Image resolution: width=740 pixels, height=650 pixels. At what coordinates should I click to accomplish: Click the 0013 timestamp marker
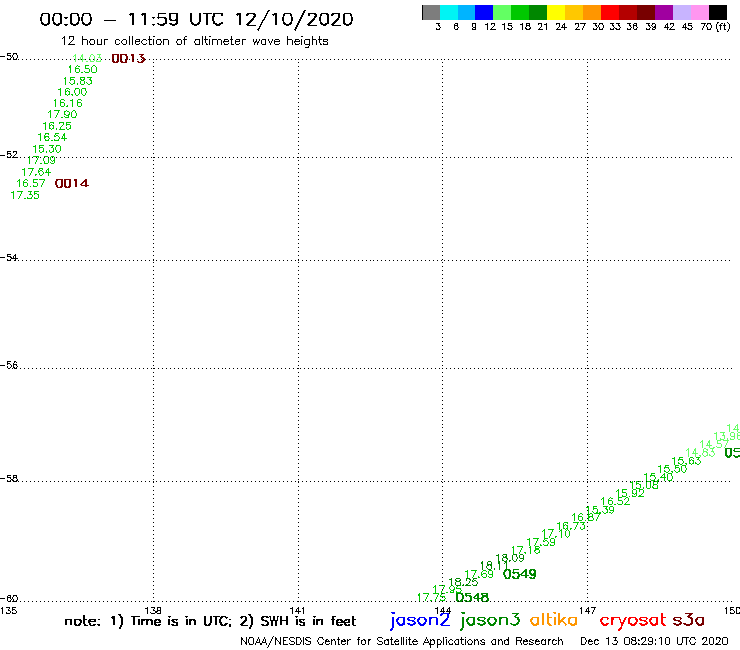128,59
